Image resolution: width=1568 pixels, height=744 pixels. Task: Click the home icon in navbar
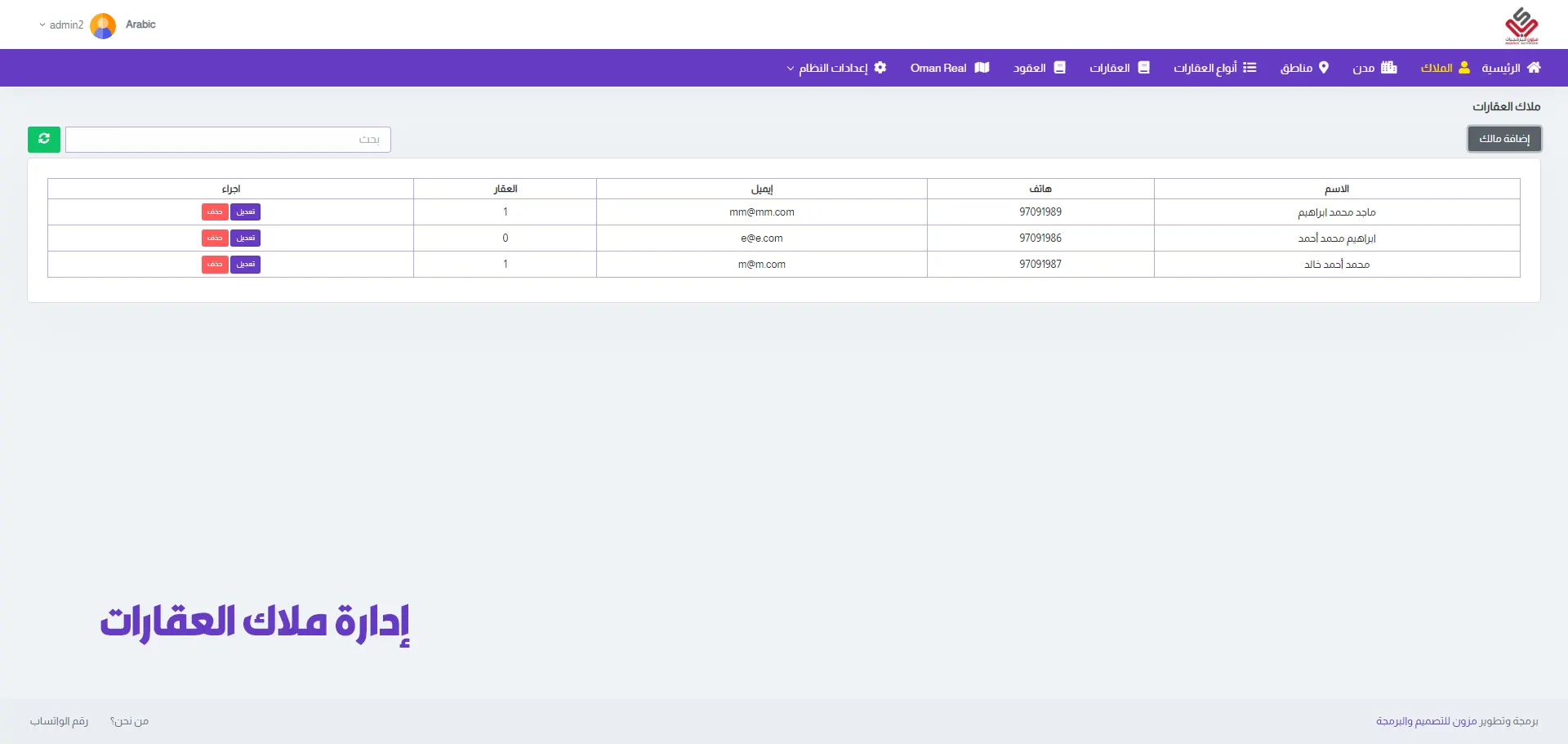[1534, 68]
